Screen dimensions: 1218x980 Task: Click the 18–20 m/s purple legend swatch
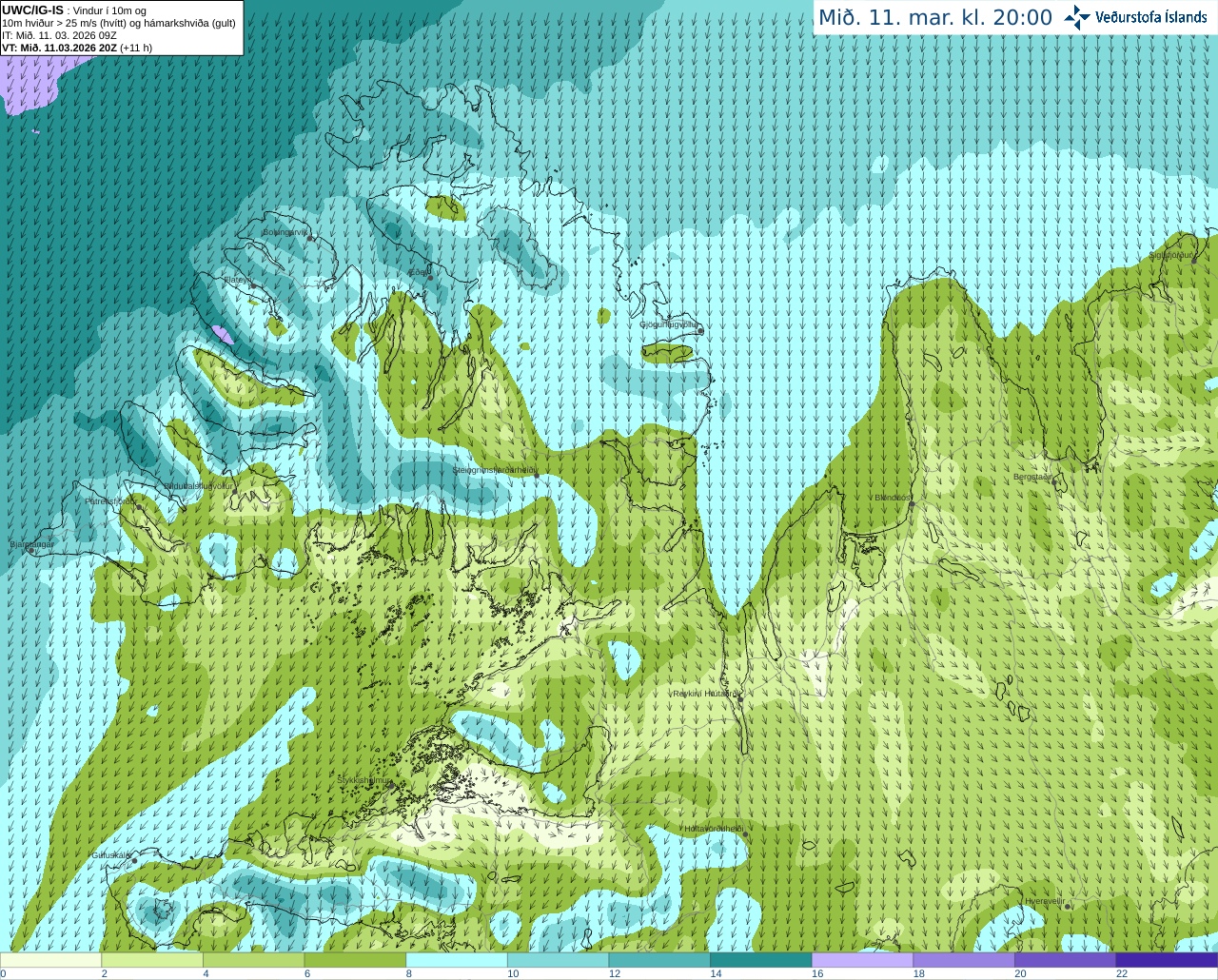tap(964, 960)
